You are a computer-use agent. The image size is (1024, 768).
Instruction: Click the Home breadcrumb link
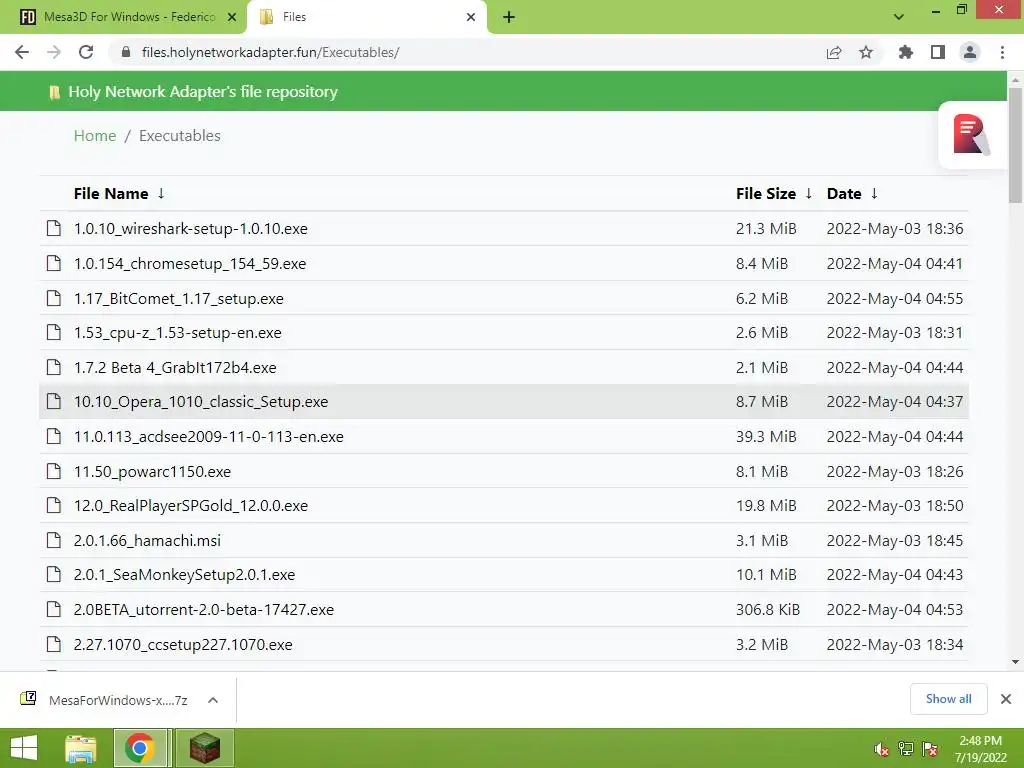point(95,136)
